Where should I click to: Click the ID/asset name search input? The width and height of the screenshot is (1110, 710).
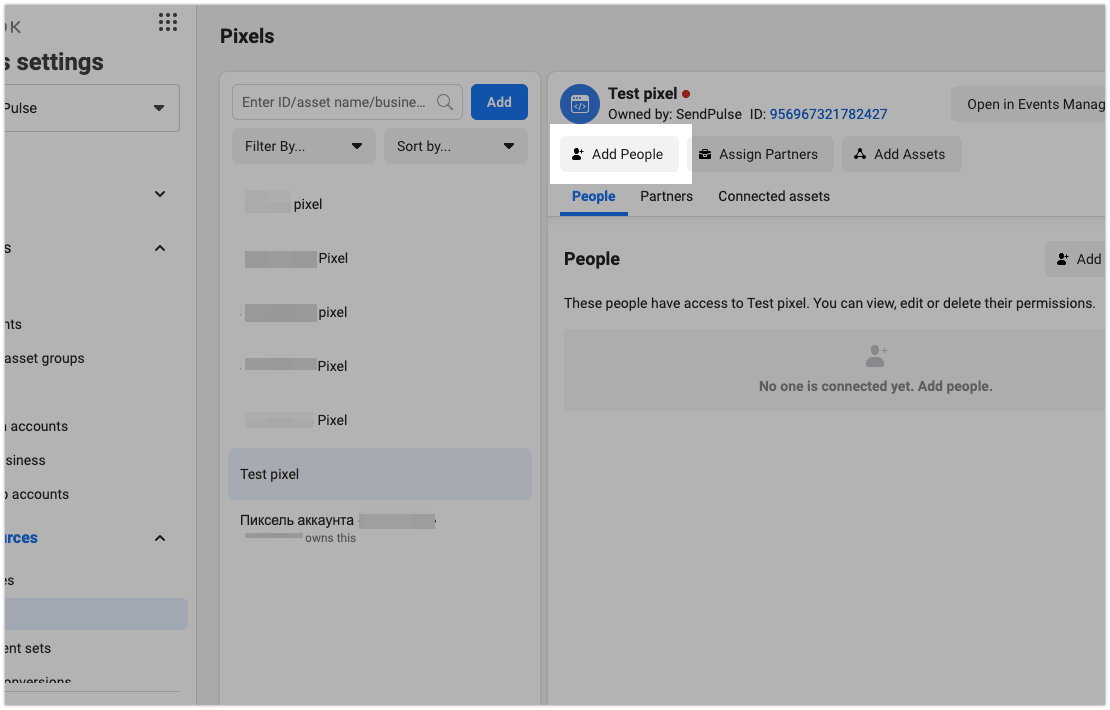click(335, 102)
